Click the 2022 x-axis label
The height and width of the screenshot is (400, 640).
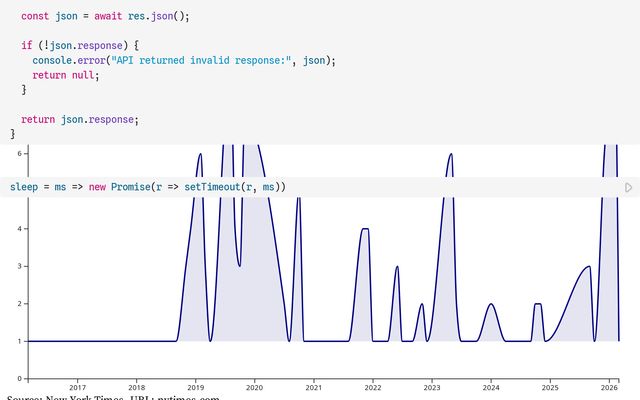pyautogui.click(x=372, y=387)
